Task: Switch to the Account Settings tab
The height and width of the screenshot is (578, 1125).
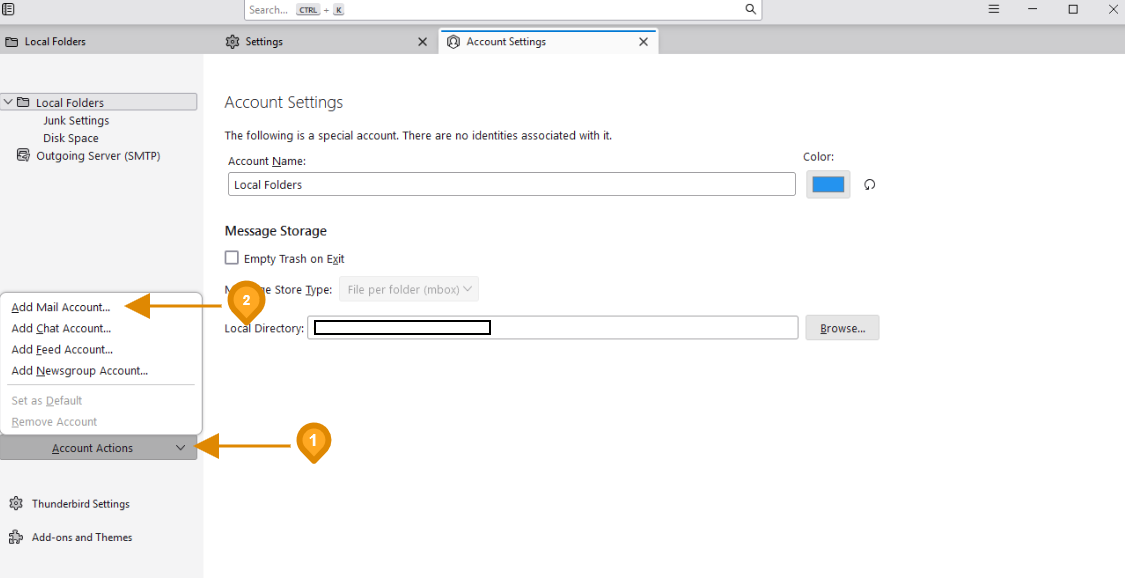Action: [548, 42]
